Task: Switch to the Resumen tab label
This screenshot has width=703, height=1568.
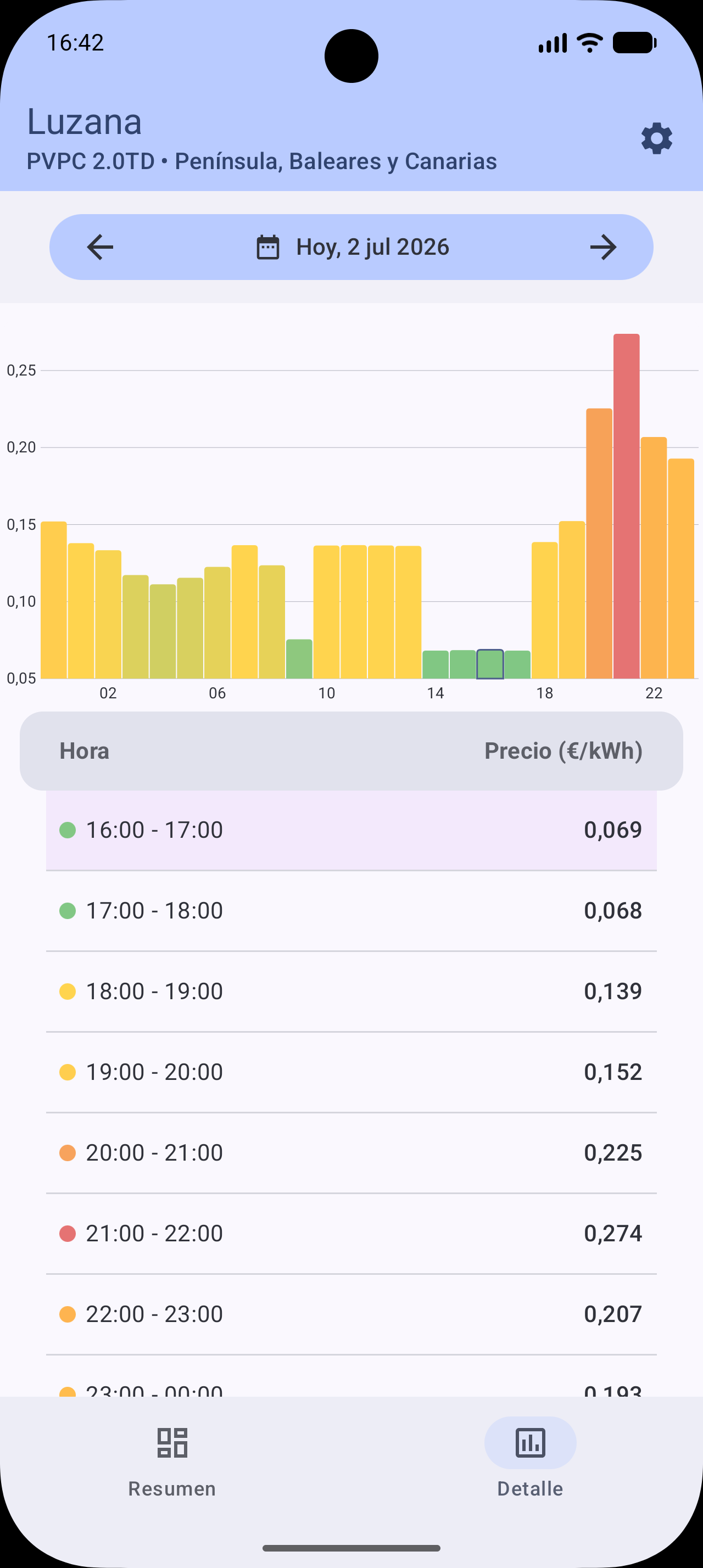Action: point(172,1488)
